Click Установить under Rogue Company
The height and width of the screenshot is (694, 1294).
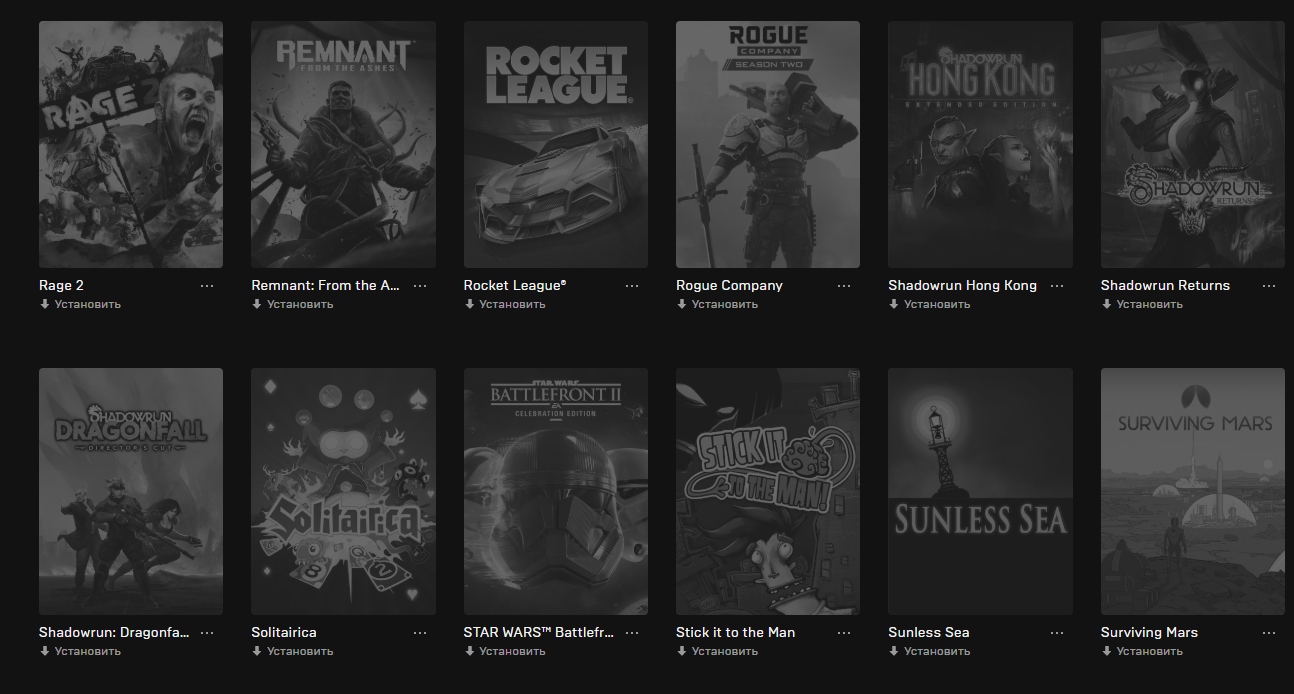[717, 304]
